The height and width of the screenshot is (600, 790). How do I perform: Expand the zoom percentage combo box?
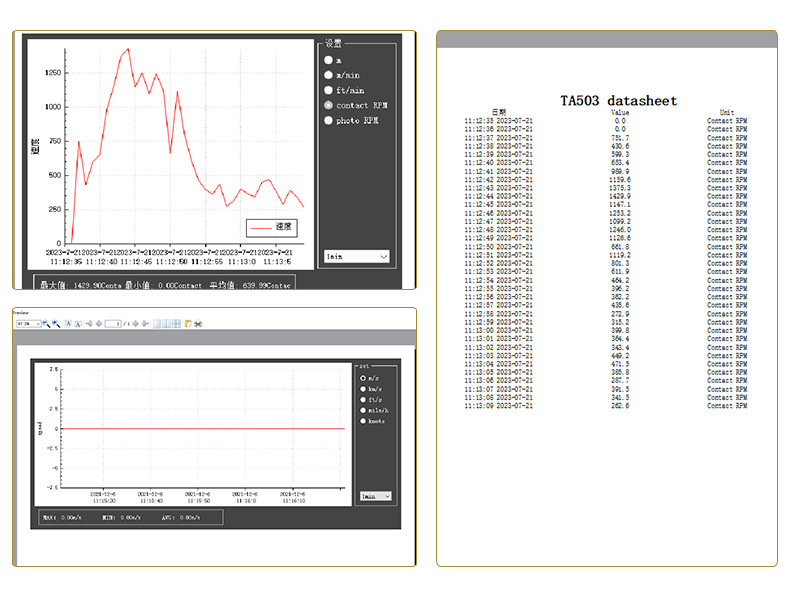click(x=29, y=324)
